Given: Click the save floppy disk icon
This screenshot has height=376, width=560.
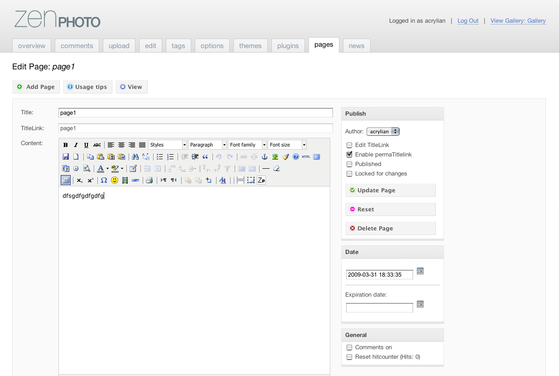Looking at the screenshot, I should [x=66, y=157].
